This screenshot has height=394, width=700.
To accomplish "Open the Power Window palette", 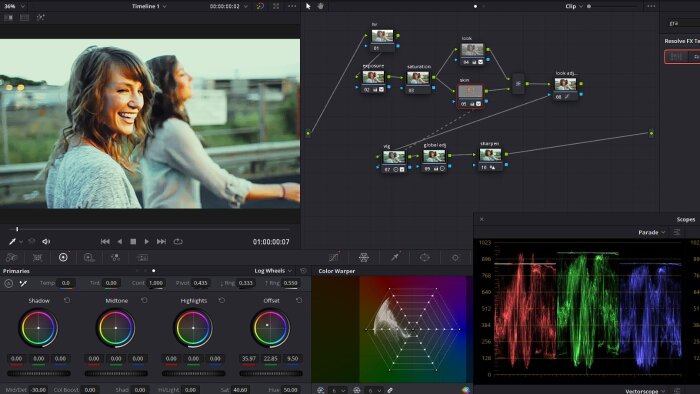I will coord(425,257).
